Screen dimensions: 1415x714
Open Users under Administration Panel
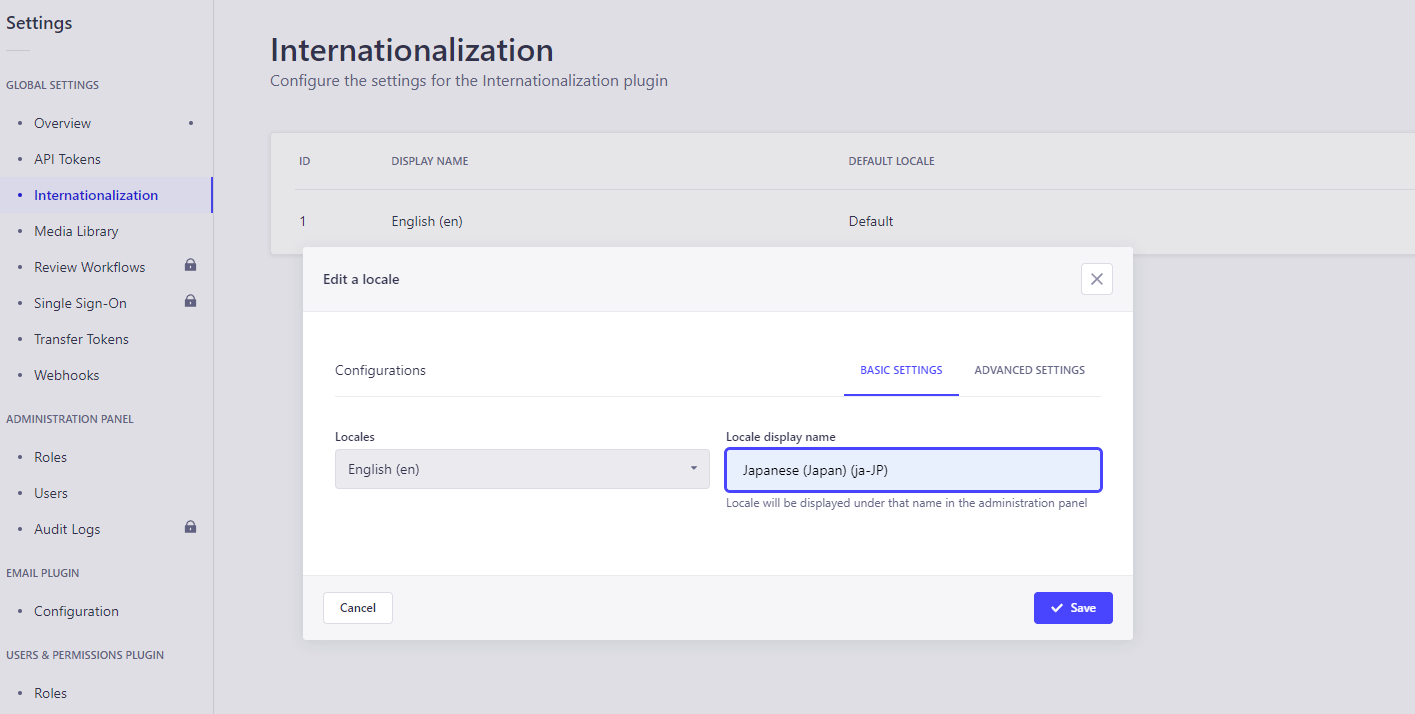[51, 493]
